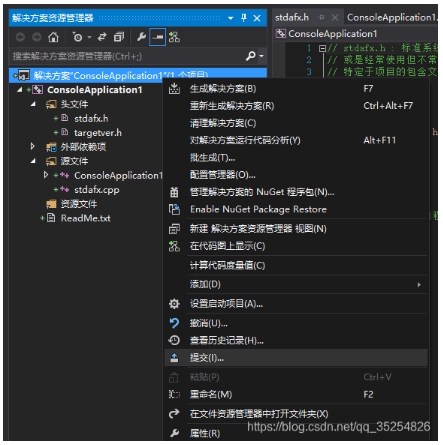This screenshot has height=445, width=443.
Task: Collapse the ConsoleApplication1 project node
Action: coord(20,90)
